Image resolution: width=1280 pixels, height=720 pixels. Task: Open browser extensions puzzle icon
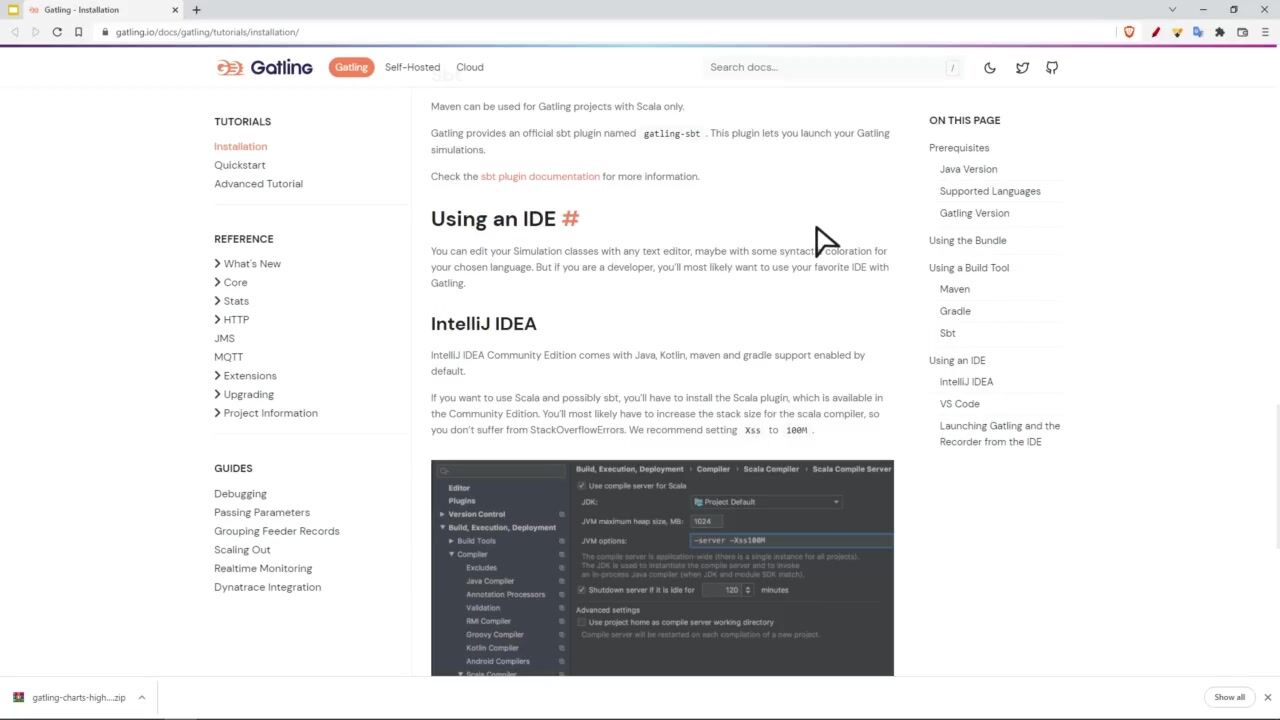(x=1220, y=32)
